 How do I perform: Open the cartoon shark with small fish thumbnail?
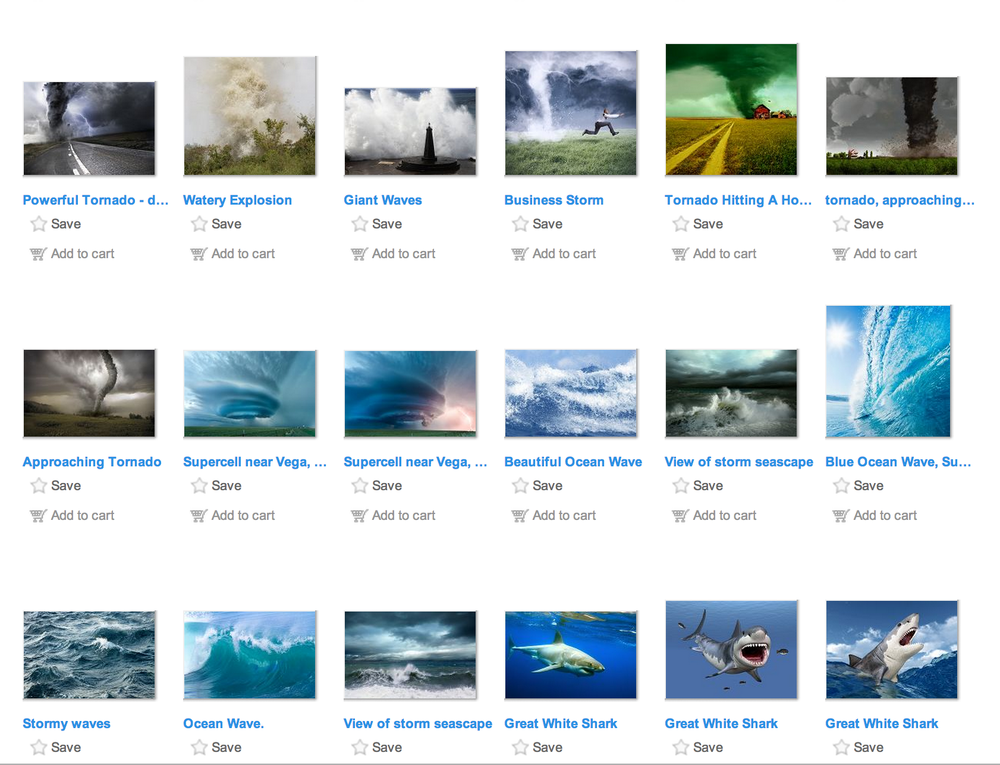click(732, 650)
